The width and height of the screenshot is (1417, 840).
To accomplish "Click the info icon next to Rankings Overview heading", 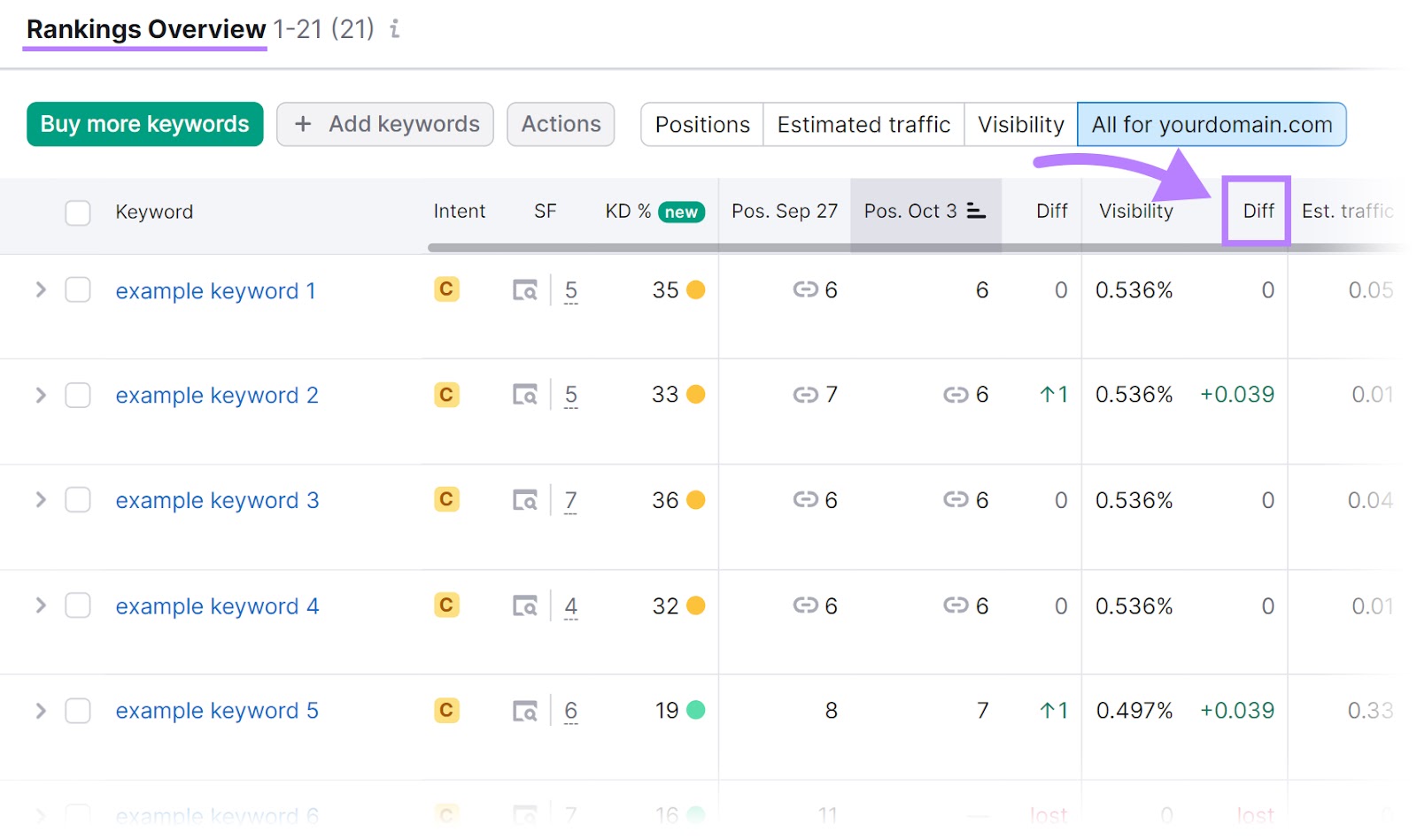I will pos(394,28).
